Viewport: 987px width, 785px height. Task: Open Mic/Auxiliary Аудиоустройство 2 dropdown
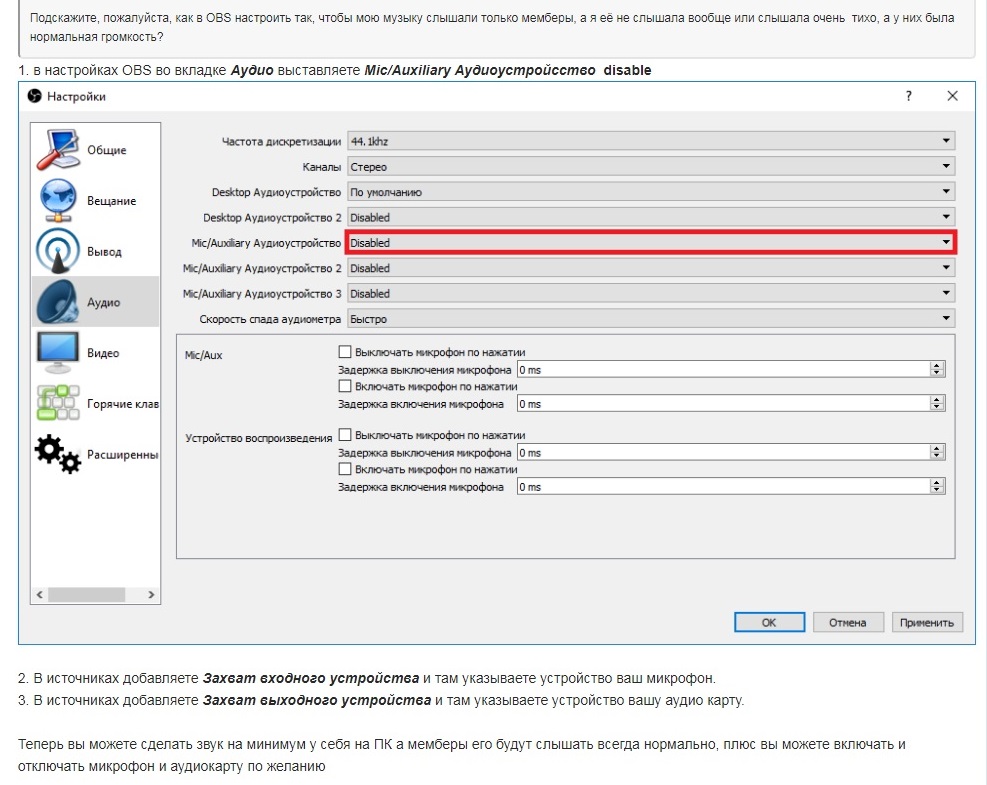pyautogui.click(x=651, y=268)
